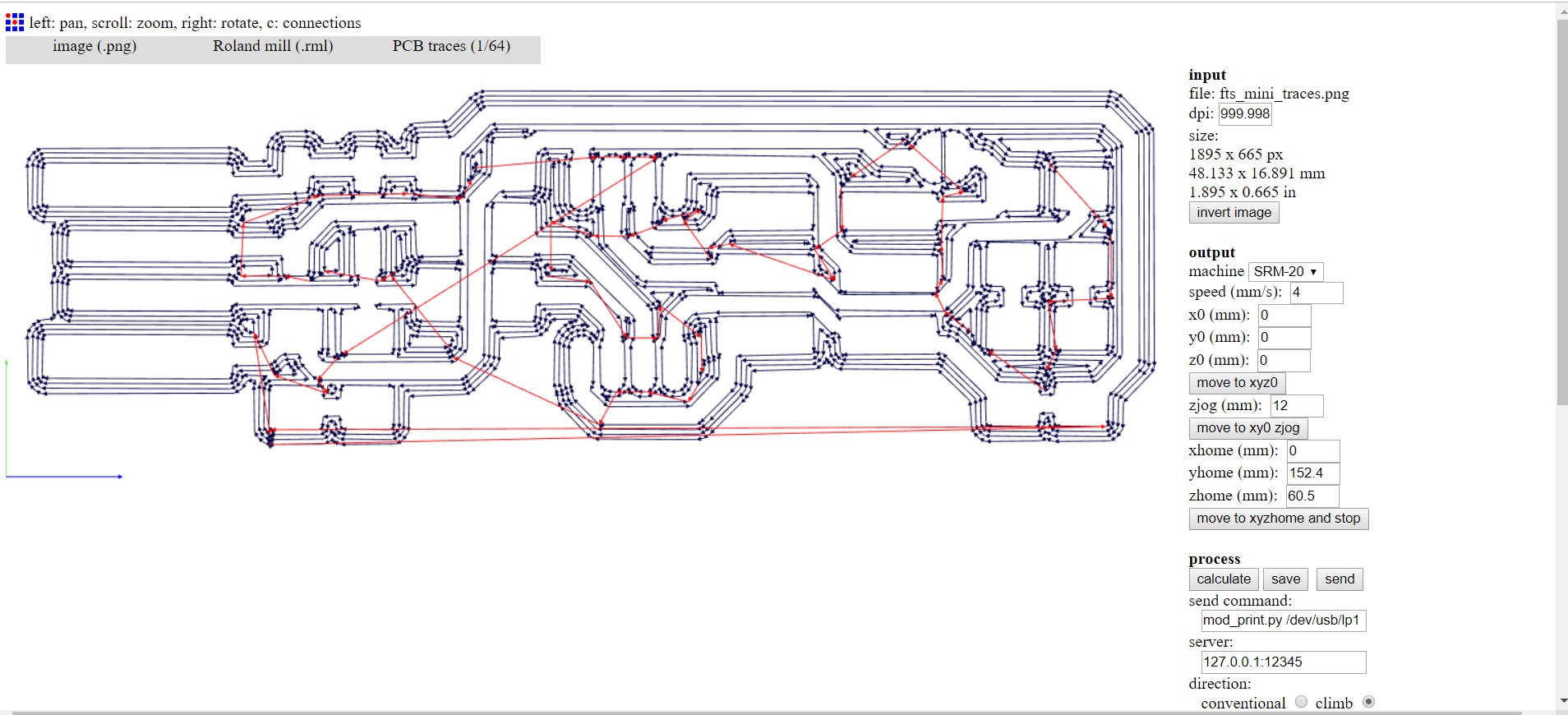Click the send button
1568x715 pixels.
click(1340, 579)
